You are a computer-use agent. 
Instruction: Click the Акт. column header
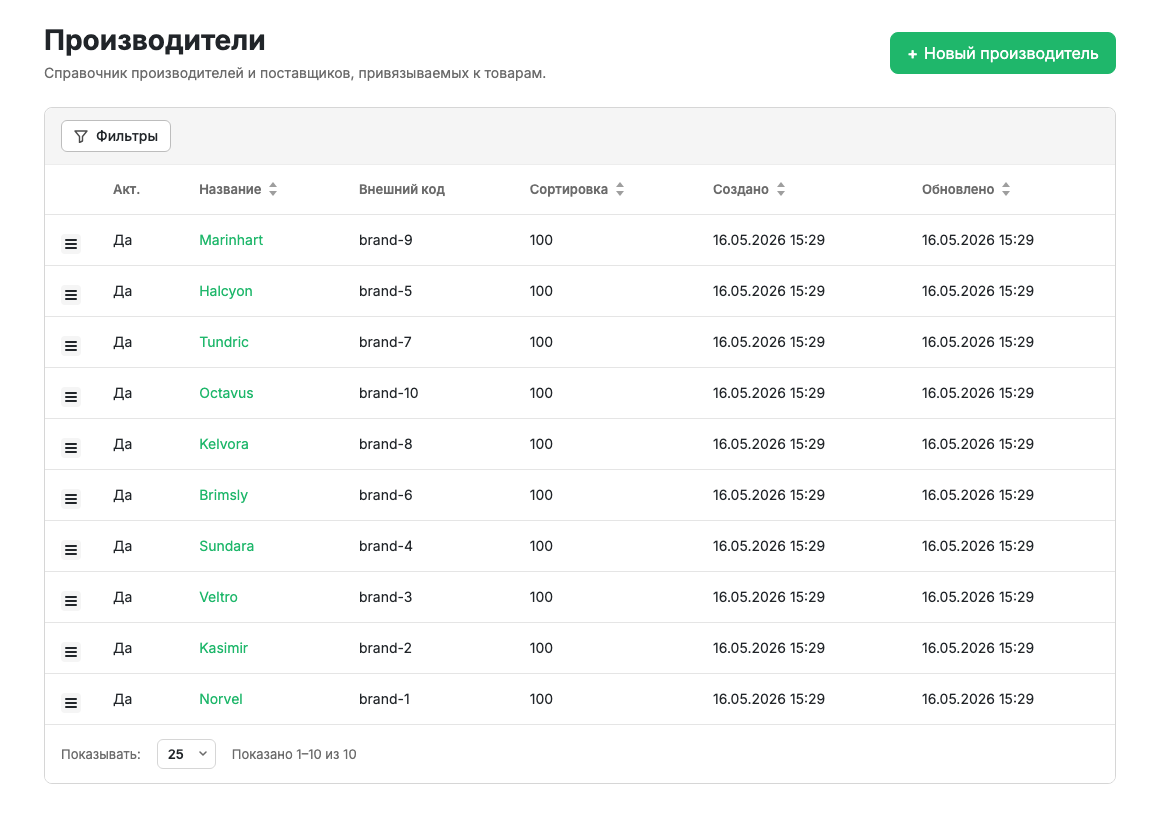(x=127, y=189)
